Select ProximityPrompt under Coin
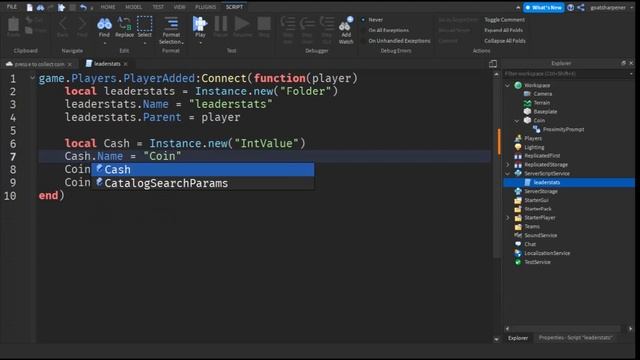This screenshot has width=640, height=360. (x=563, y=129)
